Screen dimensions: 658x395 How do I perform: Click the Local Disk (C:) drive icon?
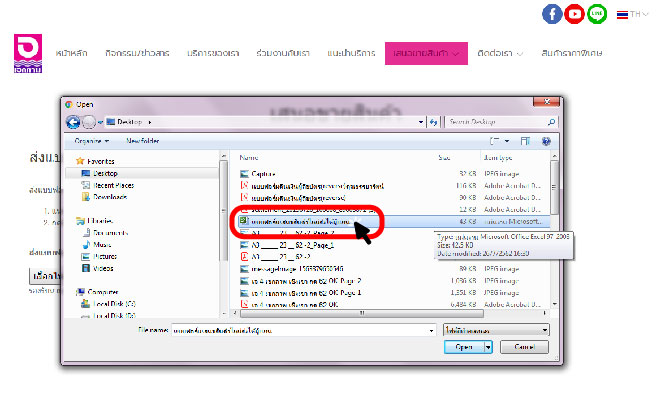85,303
